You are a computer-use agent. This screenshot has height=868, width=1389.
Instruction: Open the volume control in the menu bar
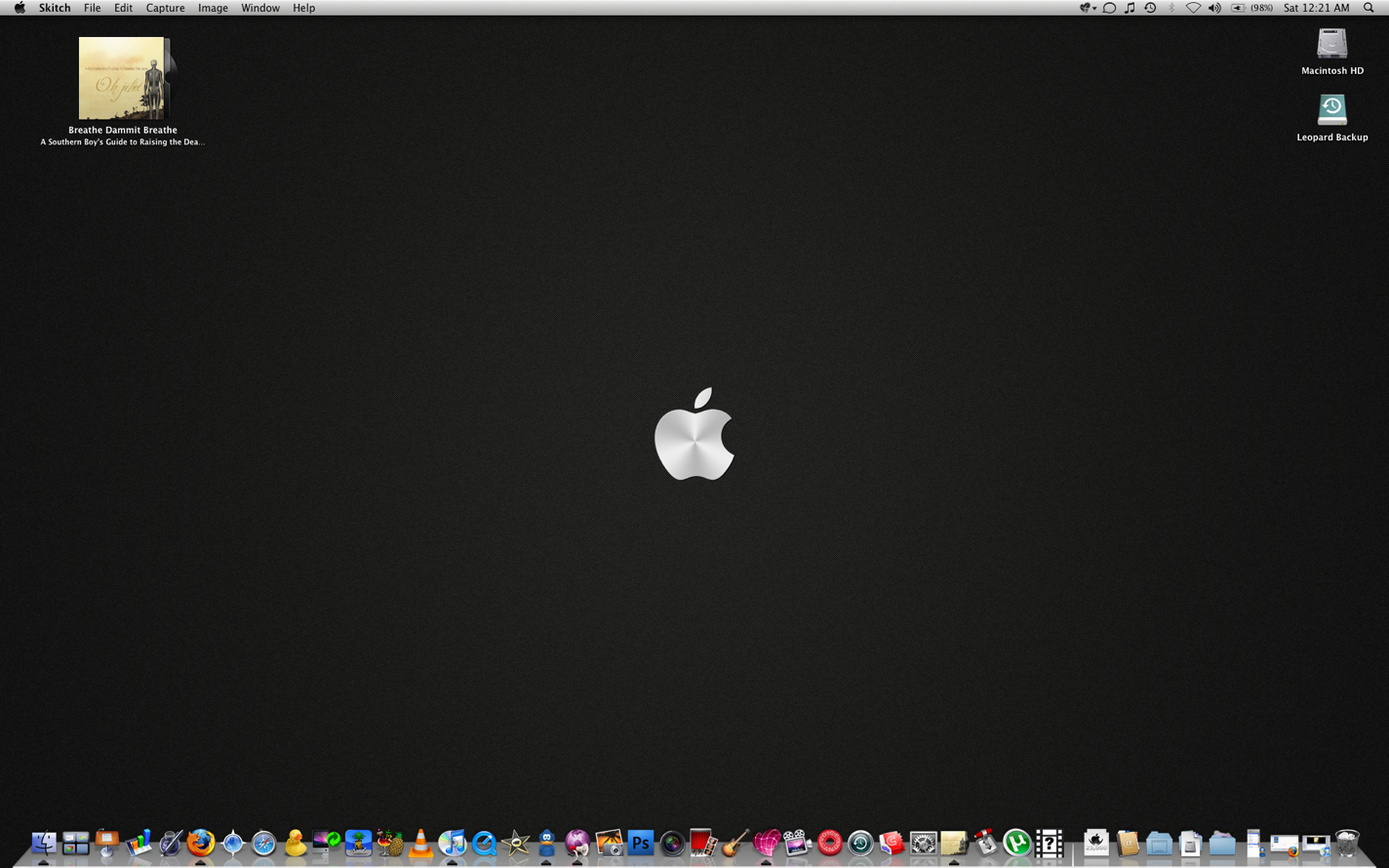pos(1214,8)
